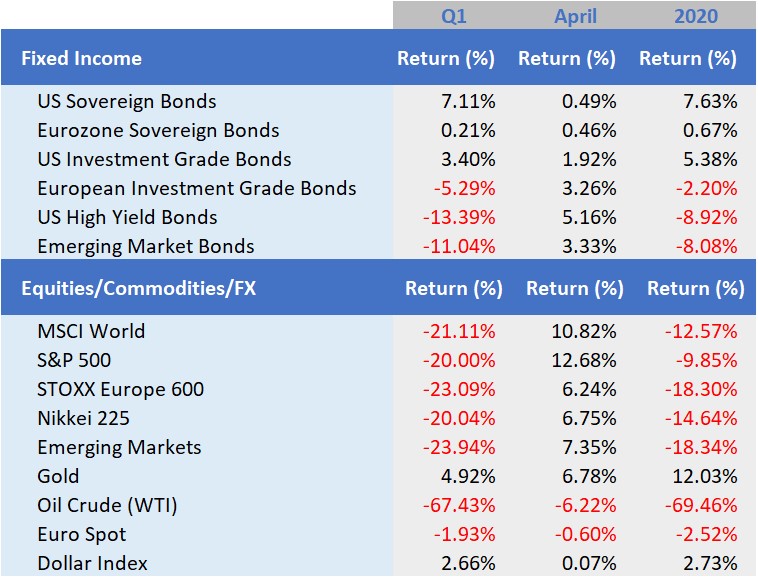
Task: Select the Fixed Income section header
Action: (x=81, y=58)
